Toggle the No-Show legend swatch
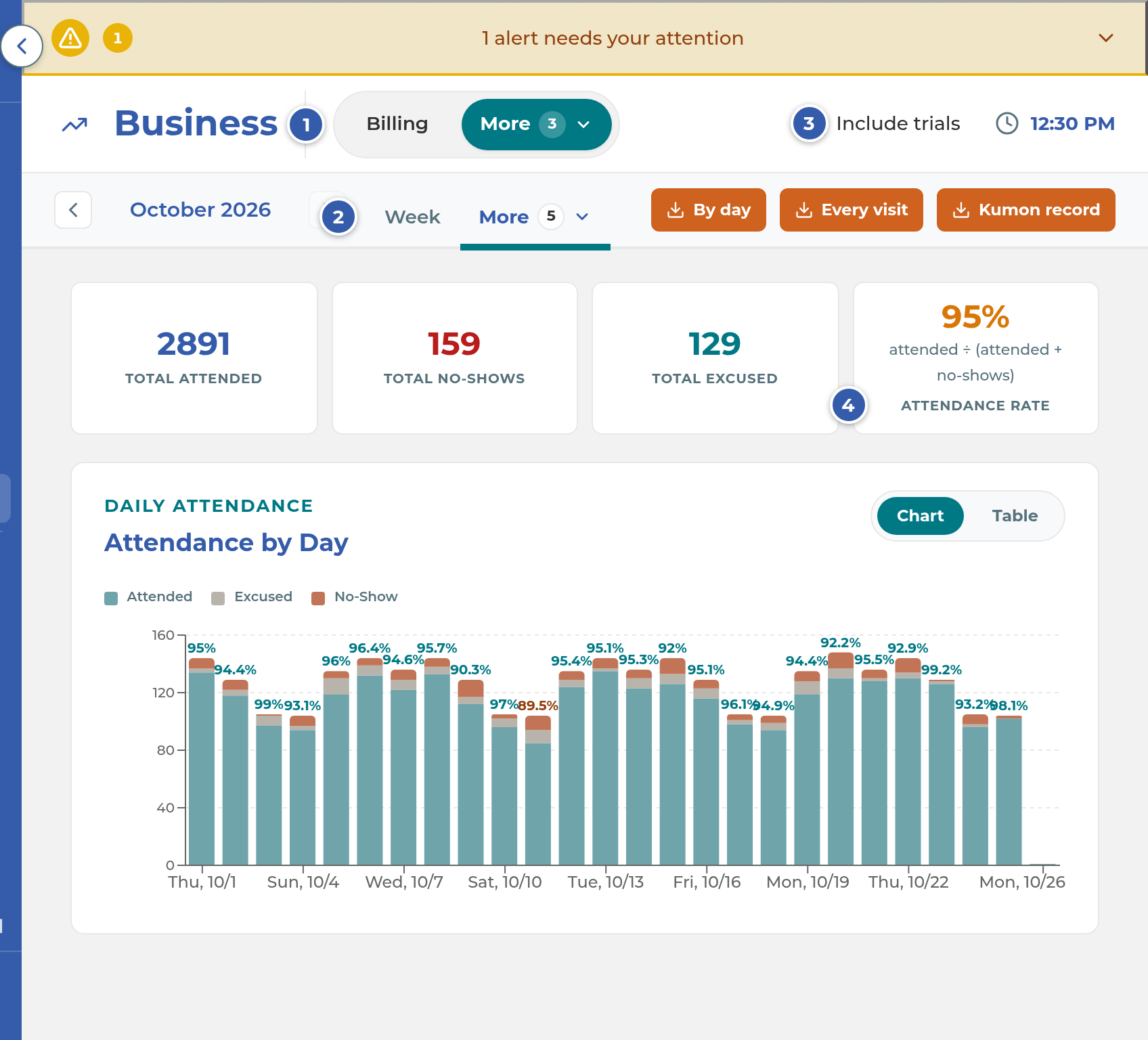This screenshot has width=1148, height=1040. coord(318,598)
